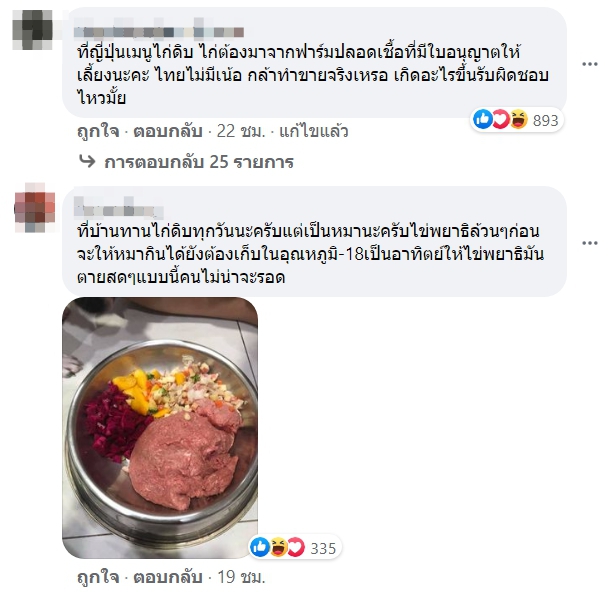The height and width of the screenshot is (599, 608).
Task: Open the 19 ชม. timestamp link
Action: tap(241, 577)
